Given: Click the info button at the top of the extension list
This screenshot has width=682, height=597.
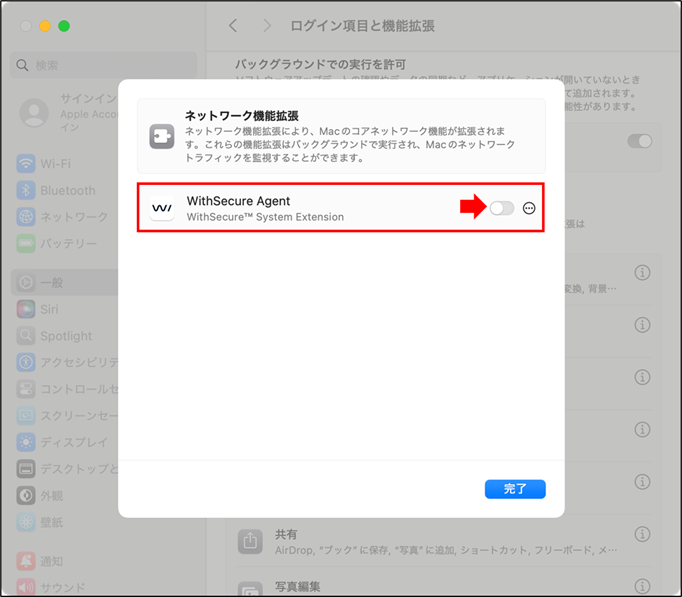Looking at the screenshot, I should click(x=643, y=272).
